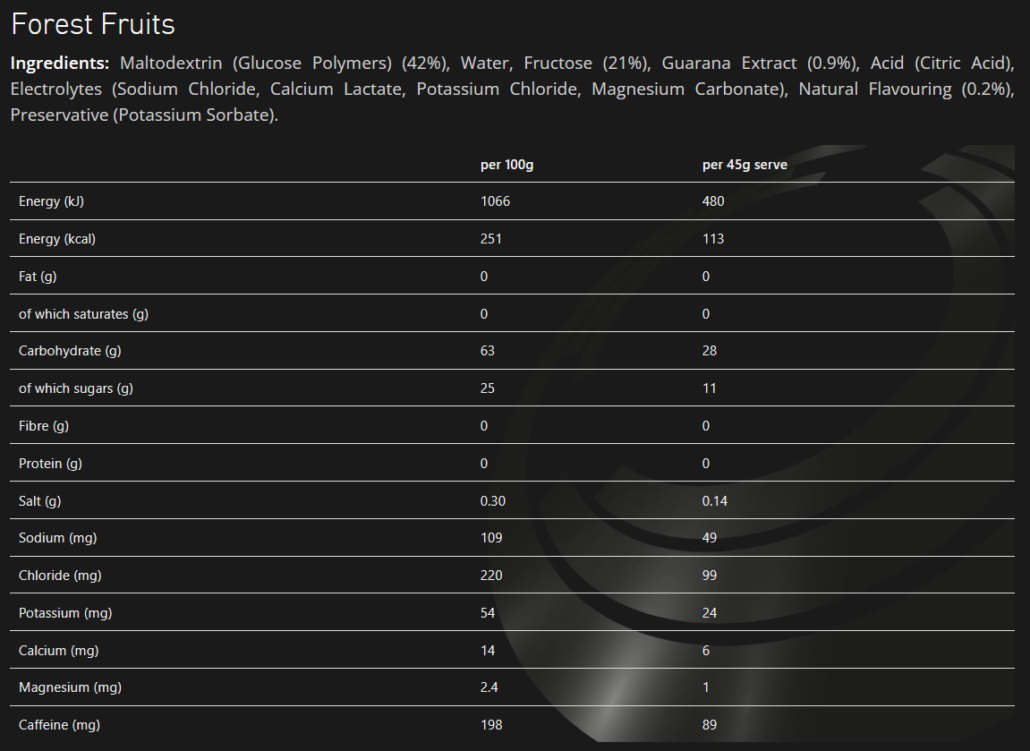The image size is (1030, 751).
Task: Click the 198 caffeine per 100g value
Action: pos(491,725)
